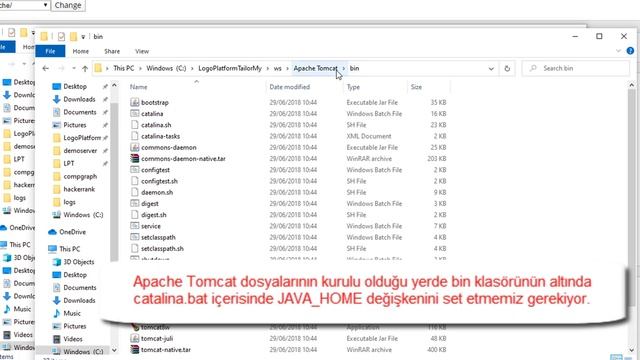Open the View ribbon tab
The image size is (640, 360).
pyautogui.click(x=142, y=51)
